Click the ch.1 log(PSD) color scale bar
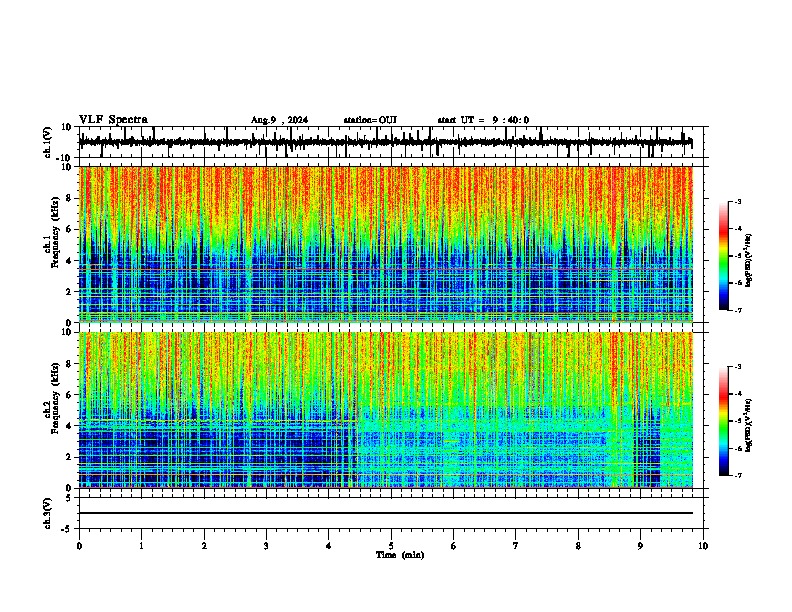The height and width of the screenshot is (612, 792). pos(723,256)
